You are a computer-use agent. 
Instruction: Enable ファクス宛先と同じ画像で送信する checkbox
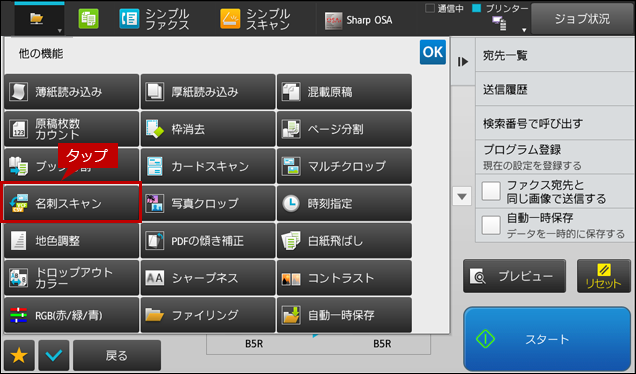[491, 191]
